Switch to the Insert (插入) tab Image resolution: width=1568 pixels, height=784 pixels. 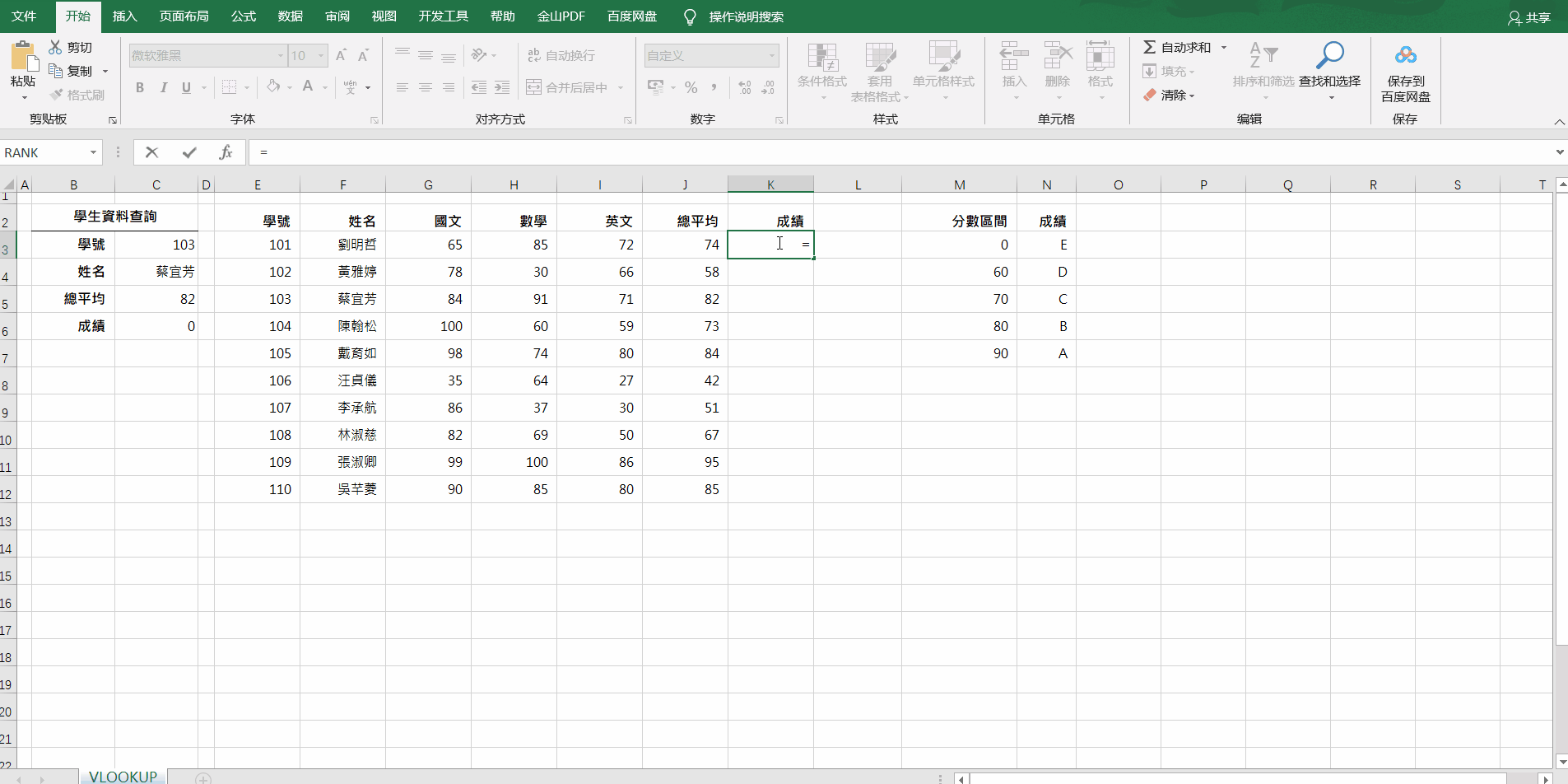pos(124,16)
